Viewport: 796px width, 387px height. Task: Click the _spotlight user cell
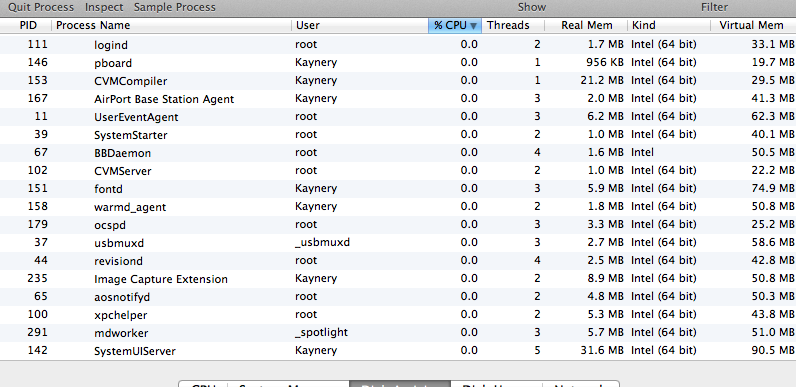(321, 332)
